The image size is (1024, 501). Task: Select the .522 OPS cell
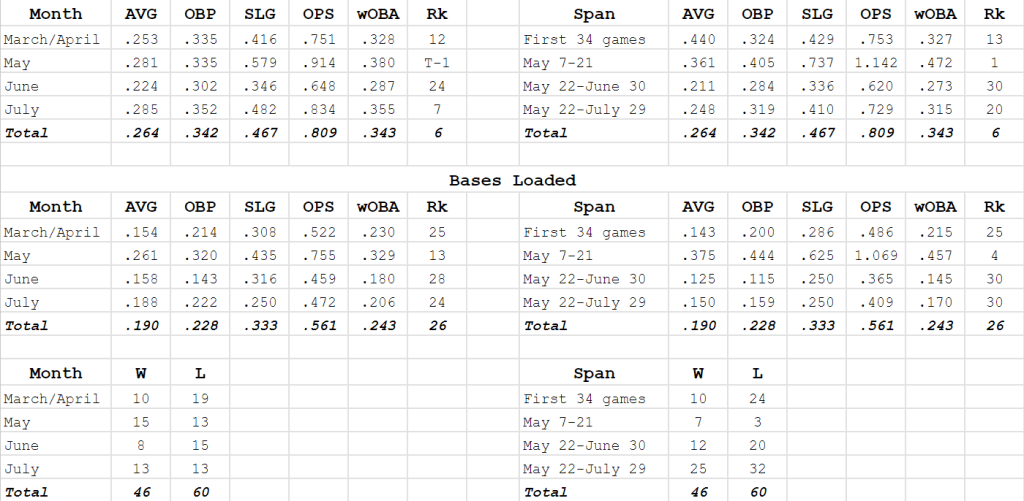coord(317,232)
